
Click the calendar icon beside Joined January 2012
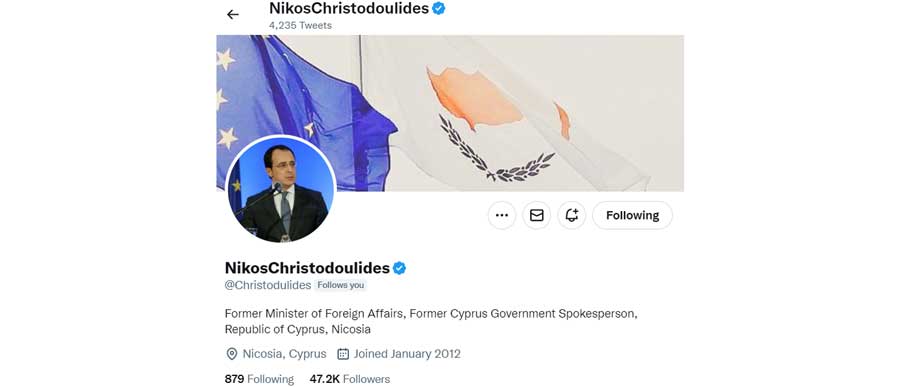[x=343, y=354]
